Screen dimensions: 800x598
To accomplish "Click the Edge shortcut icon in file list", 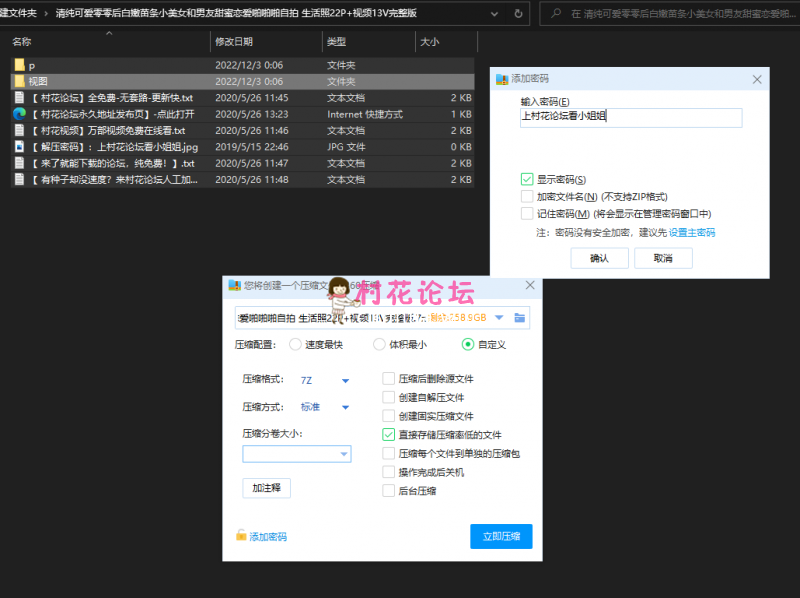I will tap(19, 114).
